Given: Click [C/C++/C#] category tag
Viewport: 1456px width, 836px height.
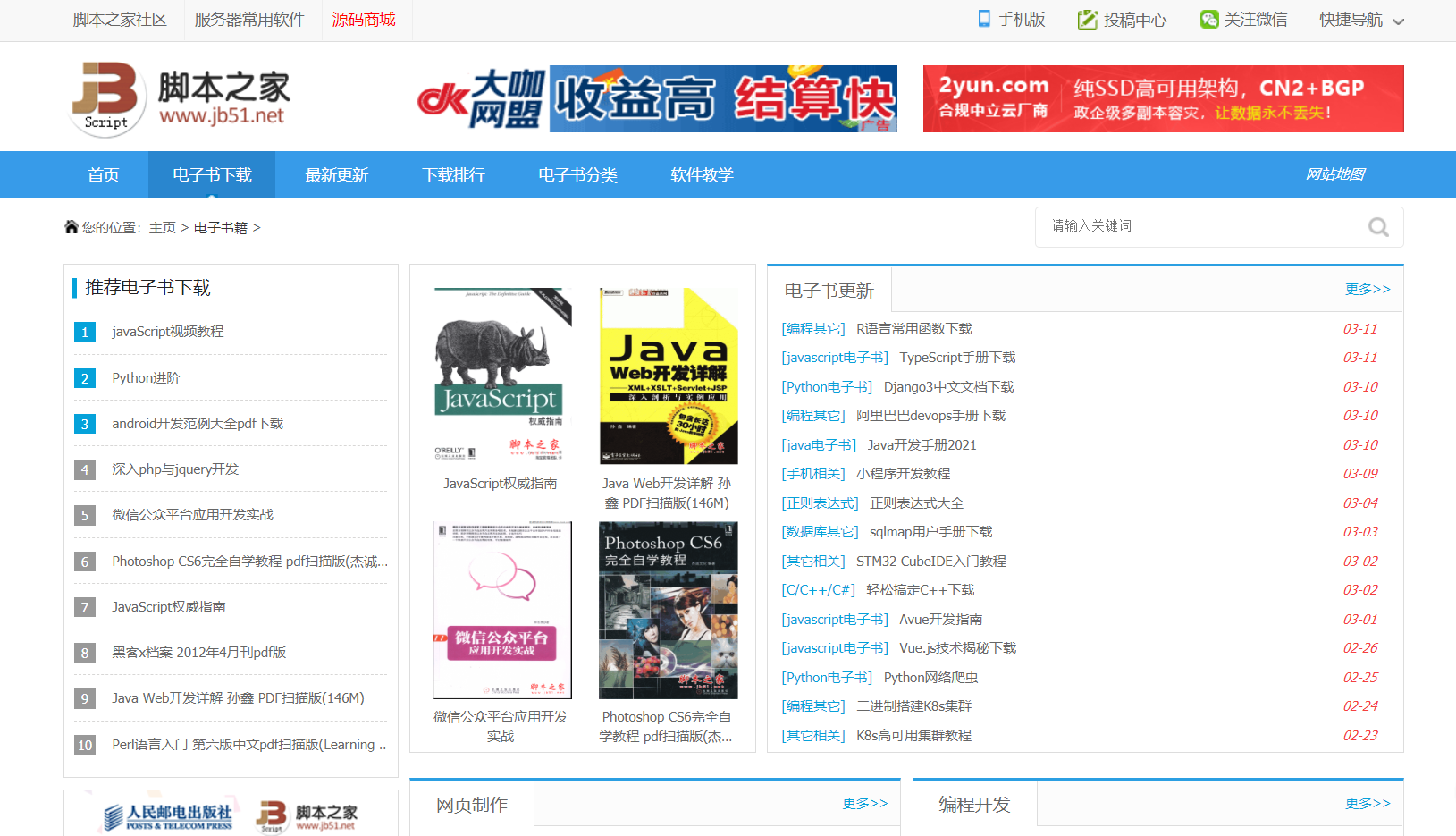Looking at the screenshot, I should coord(819,590).
